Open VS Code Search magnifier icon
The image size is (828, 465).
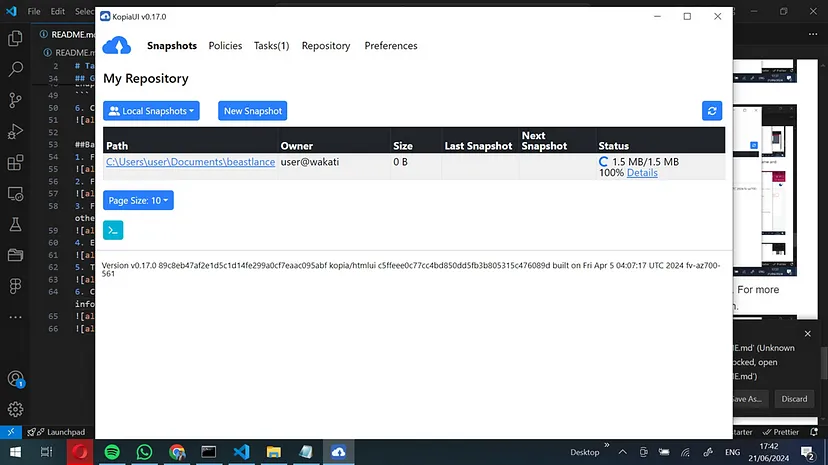click(x=15, y=69)
